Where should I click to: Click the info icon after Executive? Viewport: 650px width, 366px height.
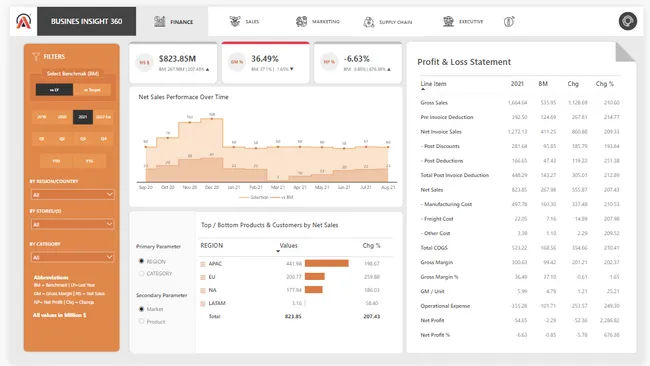509,21
